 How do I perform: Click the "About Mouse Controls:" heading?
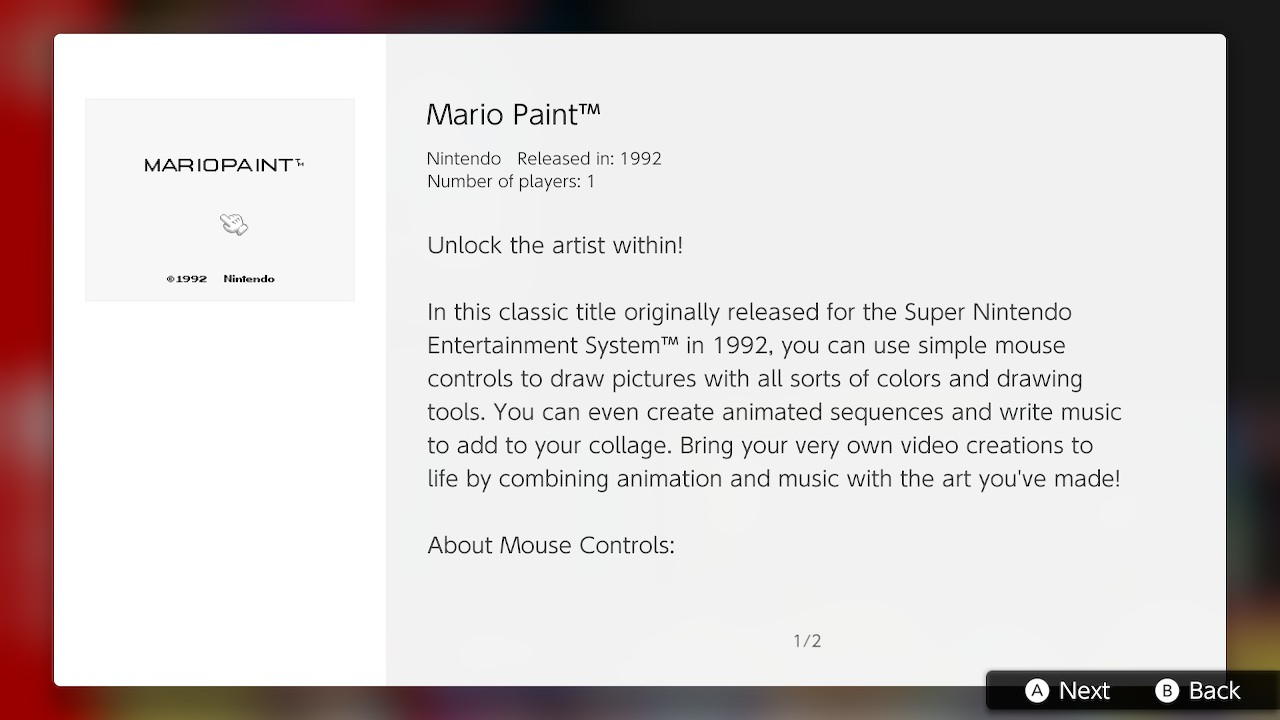(551, 545)
